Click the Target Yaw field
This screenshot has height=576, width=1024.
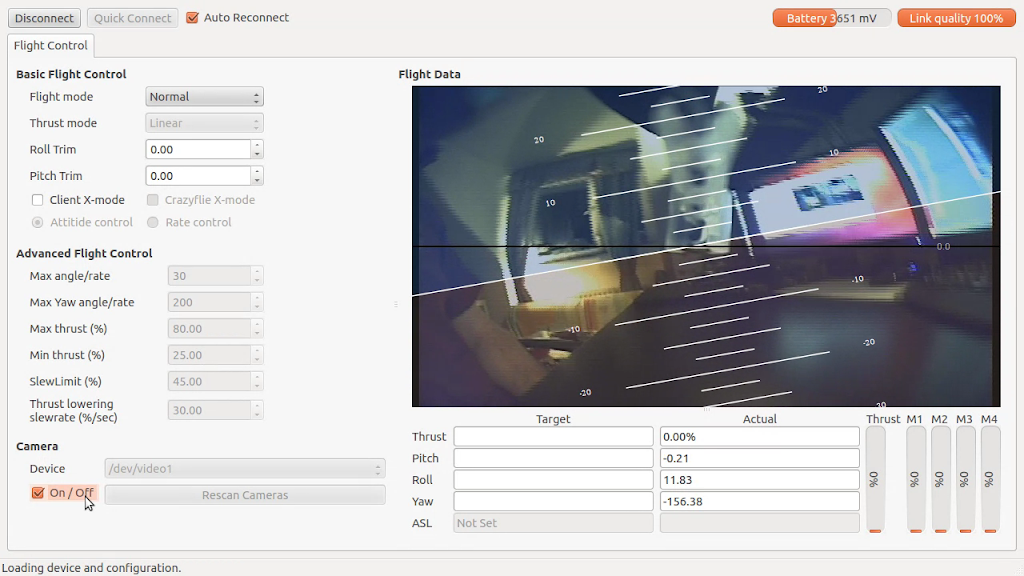(x=553, y=501)
